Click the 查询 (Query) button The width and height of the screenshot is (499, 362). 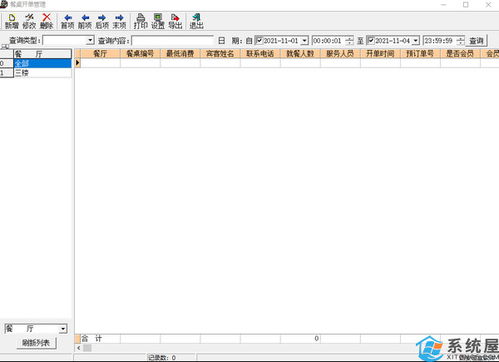(476, 41)
